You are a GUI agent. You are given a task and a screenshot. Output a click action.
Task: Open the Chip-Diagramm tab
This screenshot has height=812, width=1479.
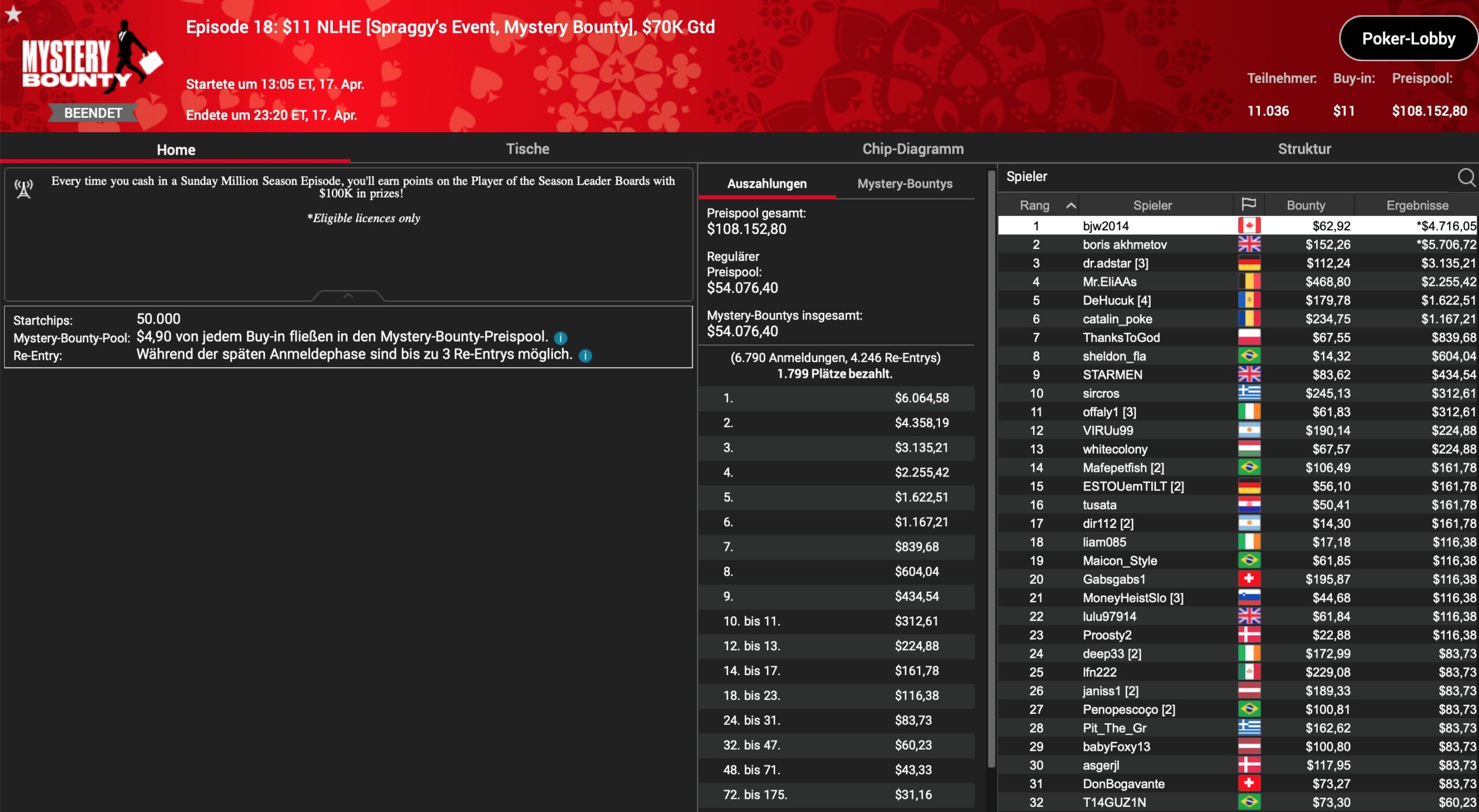point(912,149)
